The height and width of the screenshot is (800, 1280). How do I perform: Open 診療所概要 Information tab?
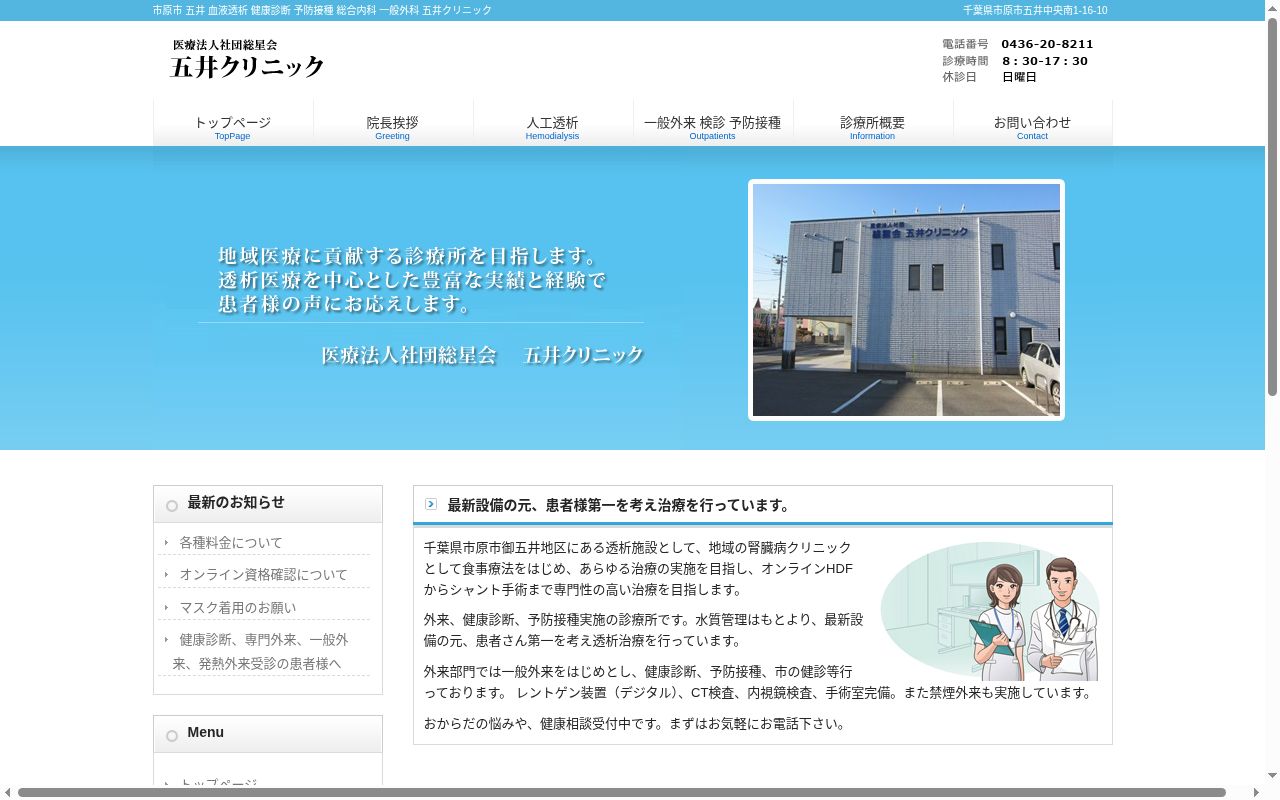(873, 123)
